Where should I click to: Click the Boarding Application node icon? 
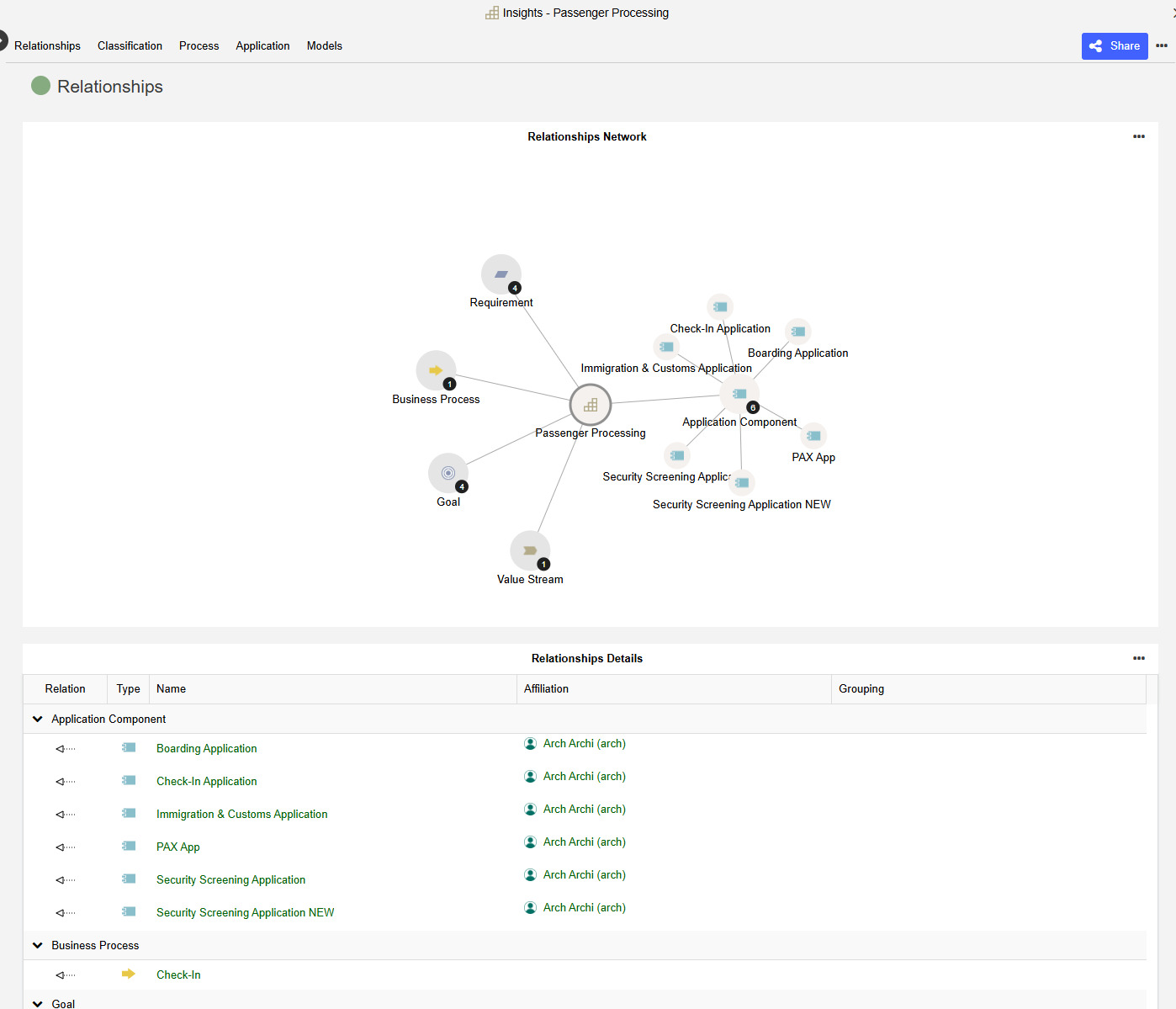(x=797, y=331)
